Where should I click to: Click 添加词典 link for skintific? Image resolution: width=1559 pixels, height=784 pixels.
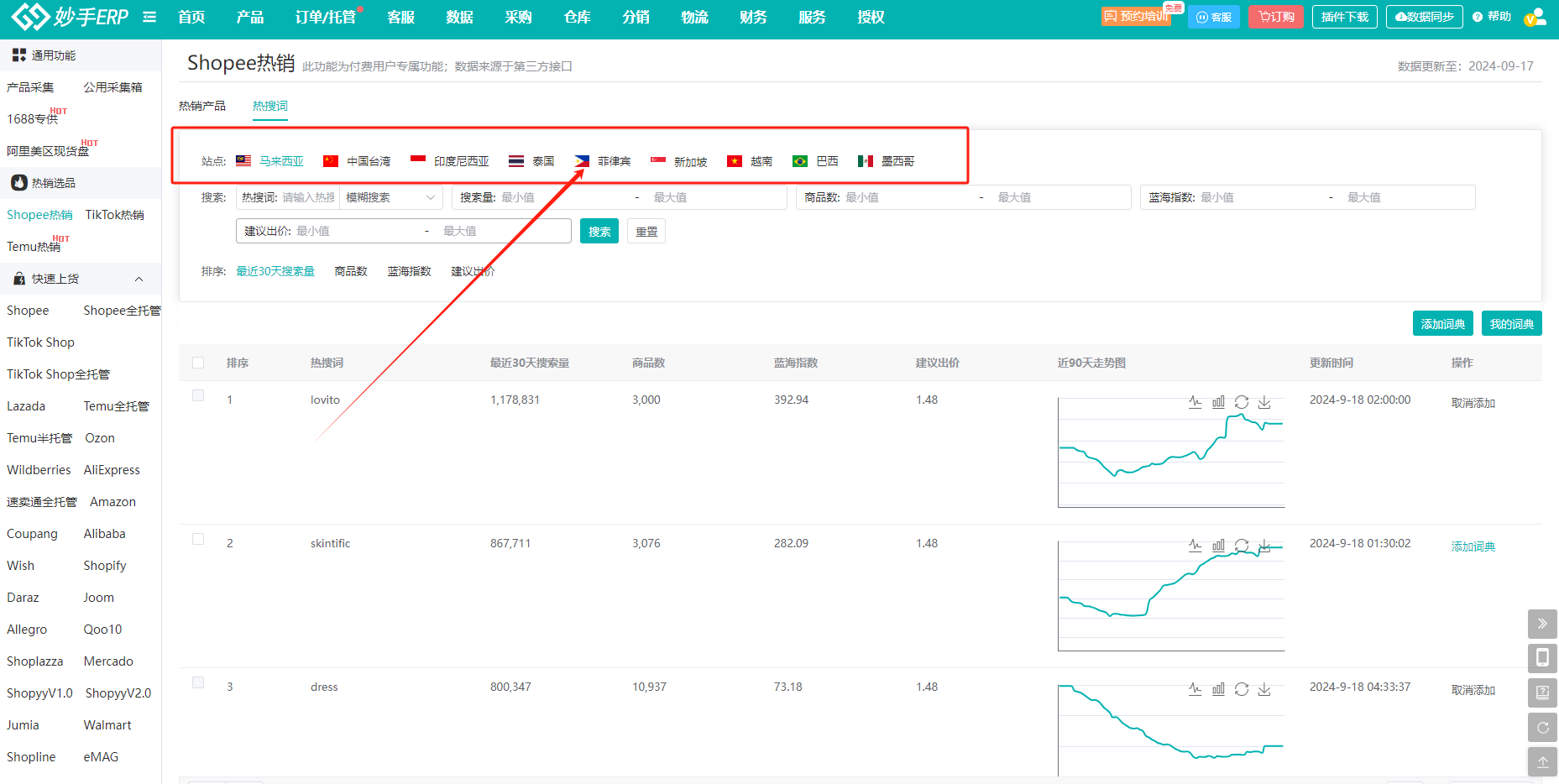pyautogui.click(x=1473, y=546)
